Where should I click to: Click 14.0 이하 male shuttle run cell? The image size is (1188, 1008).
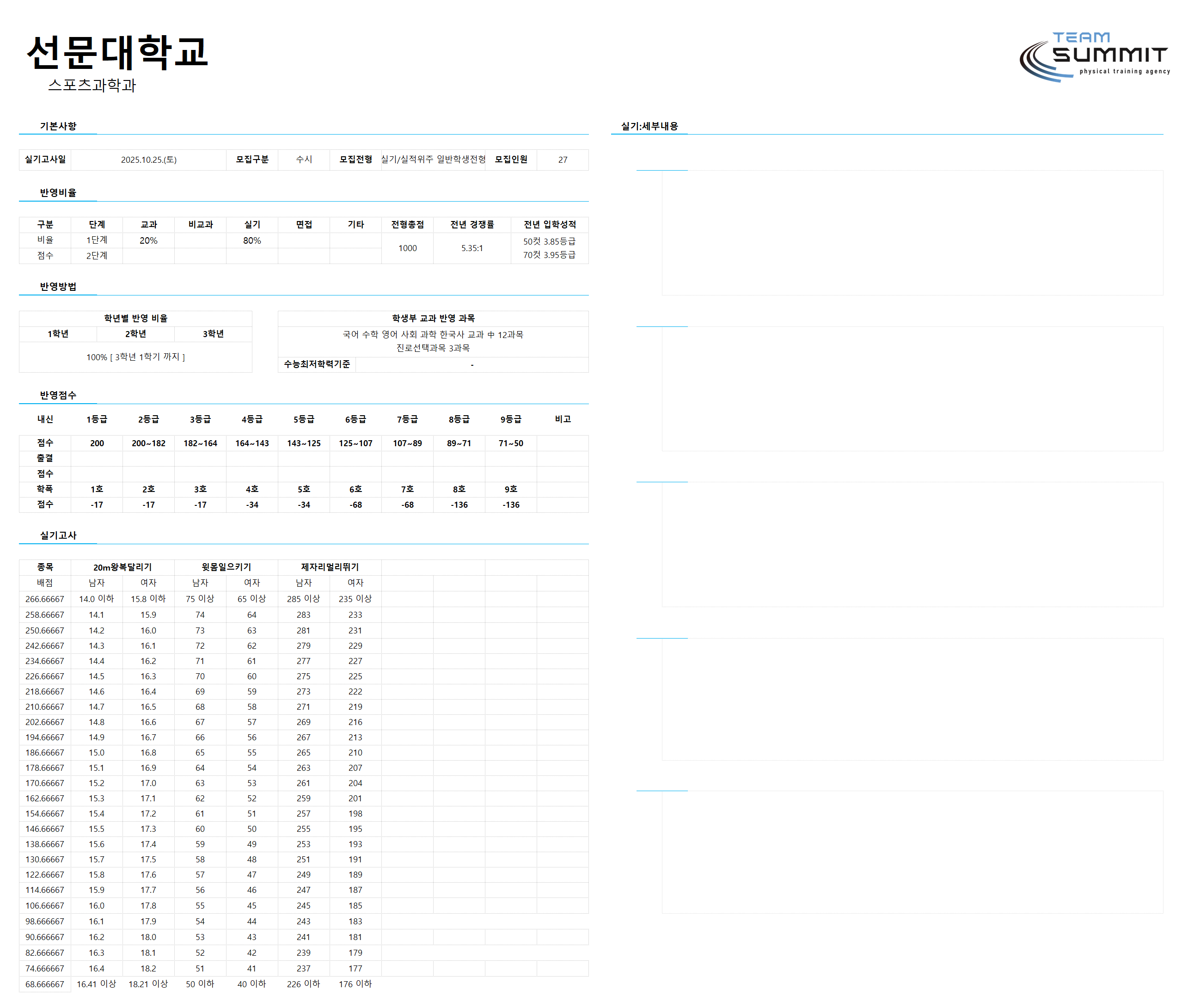(x=97, y=599)
